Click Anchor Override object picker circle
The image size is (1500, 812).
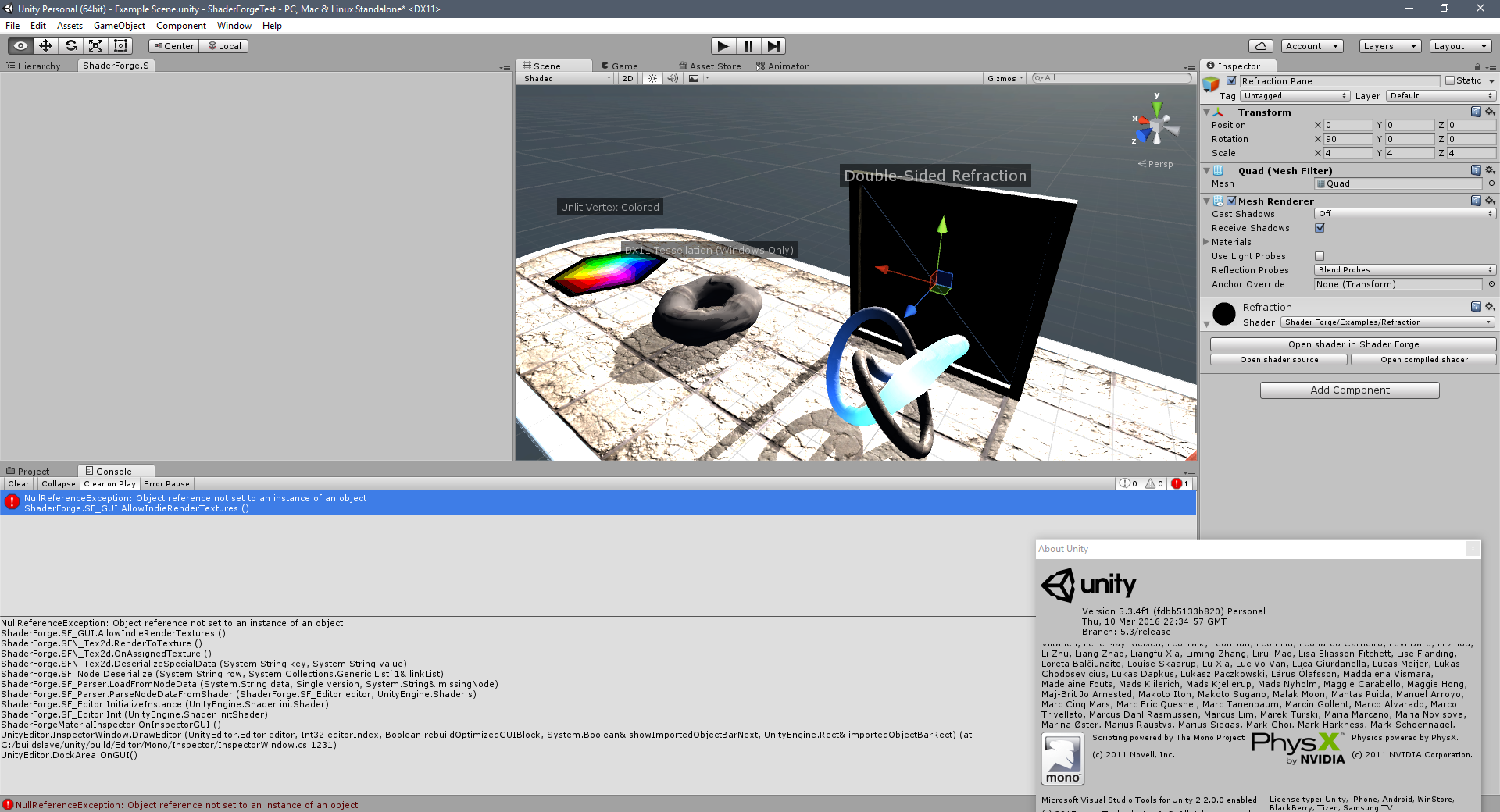click(x=1491, y=284)
